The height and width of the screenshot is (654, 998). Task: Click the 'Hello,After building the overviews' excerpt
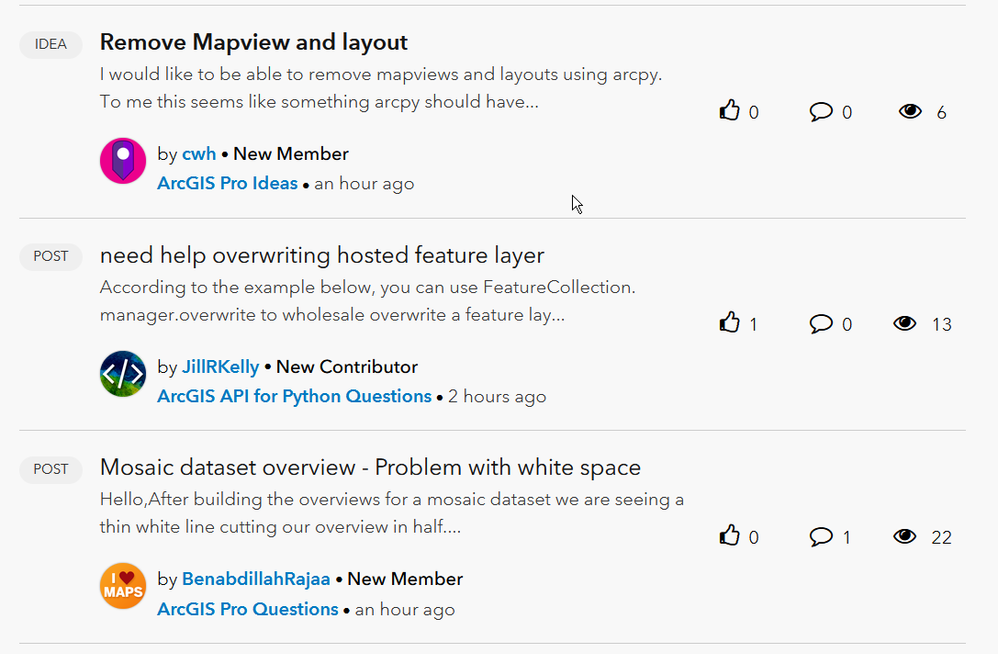(x=391, y=513)
